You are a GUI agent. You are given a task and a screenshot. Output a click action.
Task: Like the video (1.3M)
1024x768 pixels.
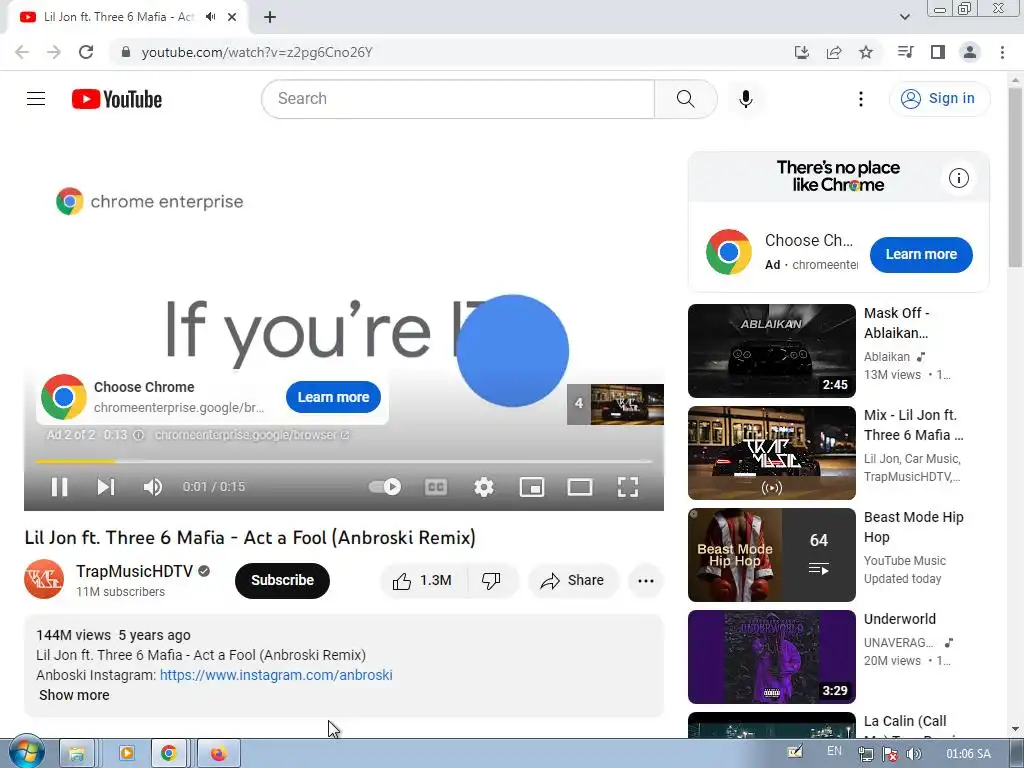(423, 581)
